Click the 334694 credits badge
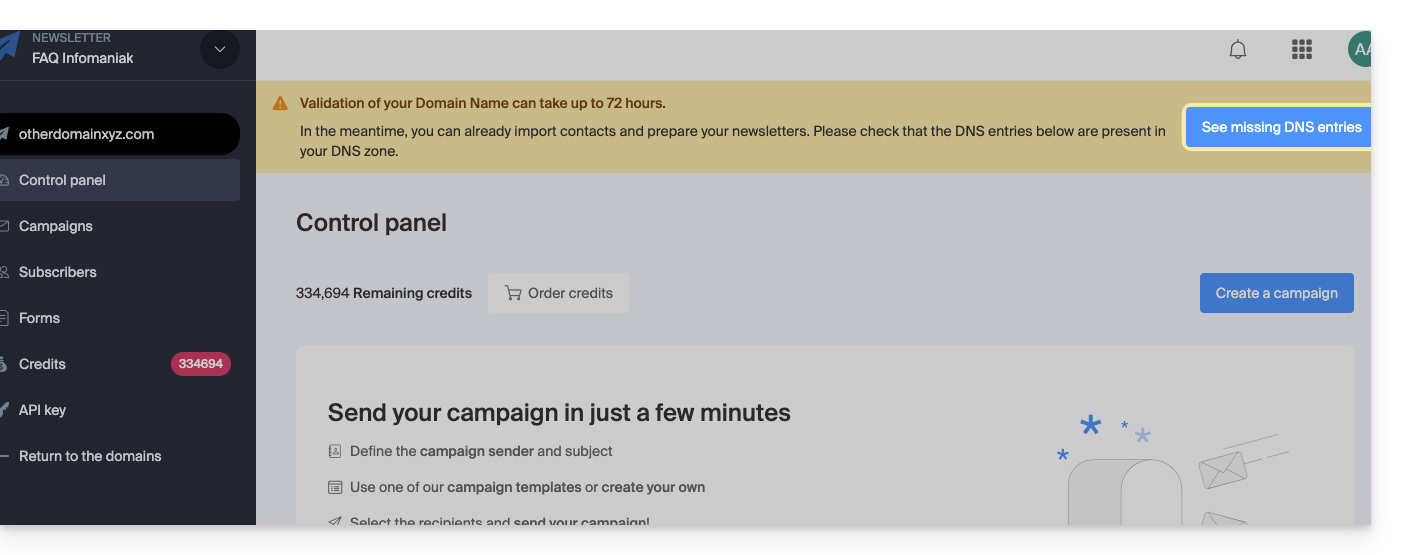 (x=201, y=364)
